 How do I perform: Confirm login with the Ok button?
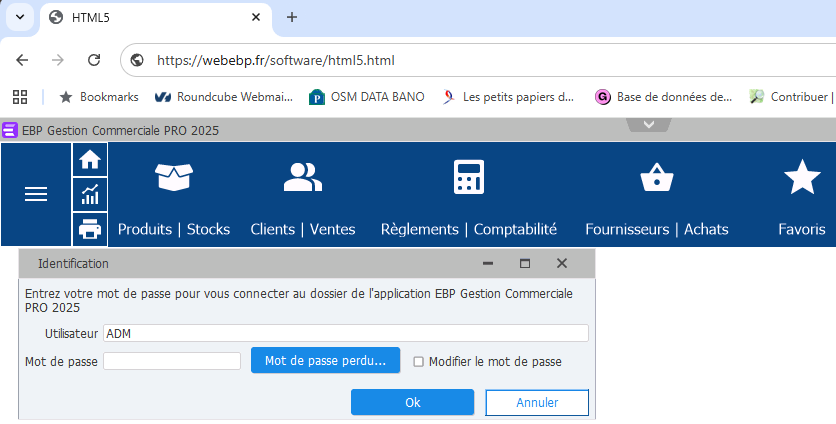click(412, 402)
